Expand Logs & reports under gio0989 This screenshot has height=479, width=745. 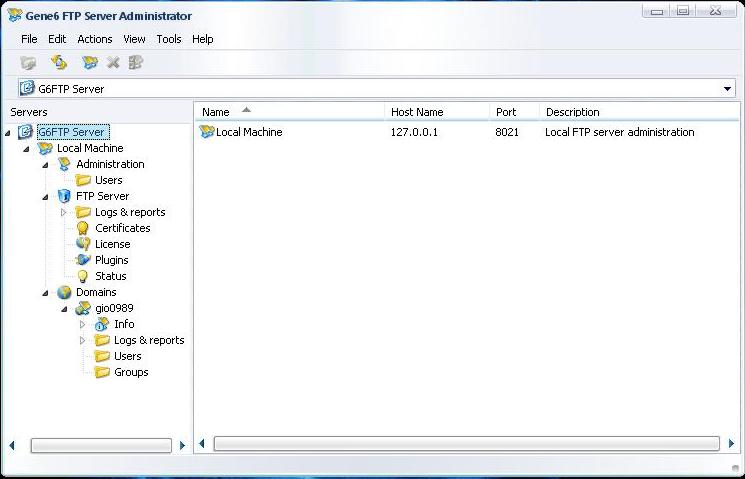click(x=82, y=340)
